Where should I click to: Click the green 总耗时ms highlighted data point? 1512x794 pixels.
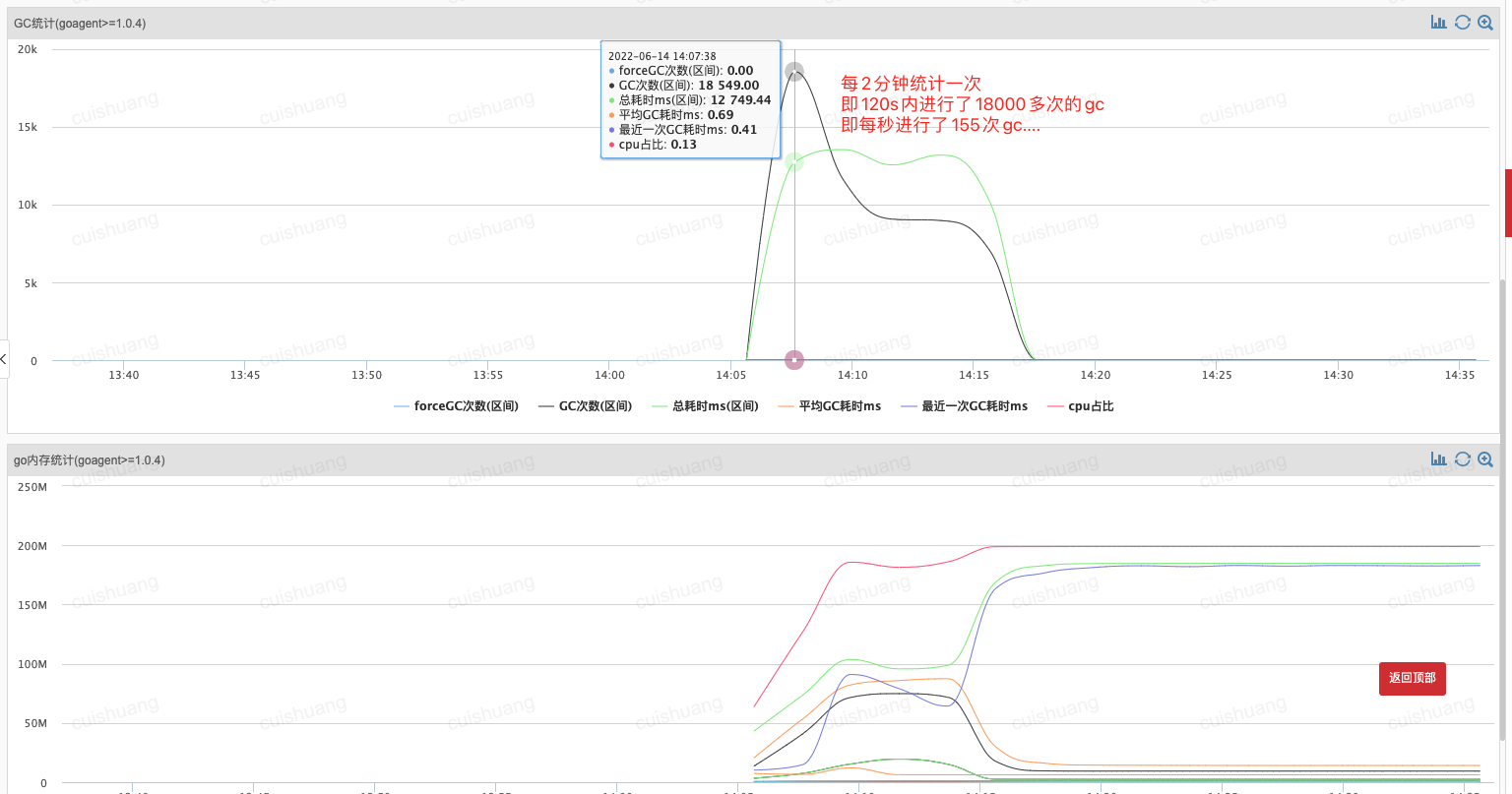coord(794,162)
